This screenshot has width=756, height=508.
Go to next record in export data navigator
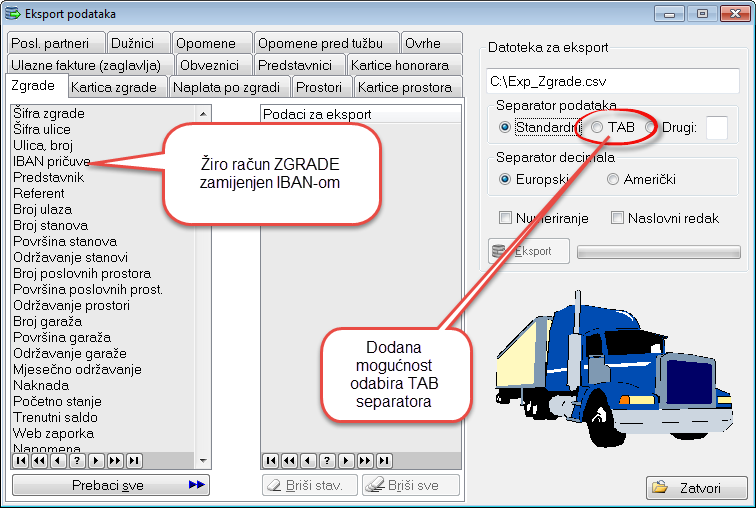pos(346,461)
